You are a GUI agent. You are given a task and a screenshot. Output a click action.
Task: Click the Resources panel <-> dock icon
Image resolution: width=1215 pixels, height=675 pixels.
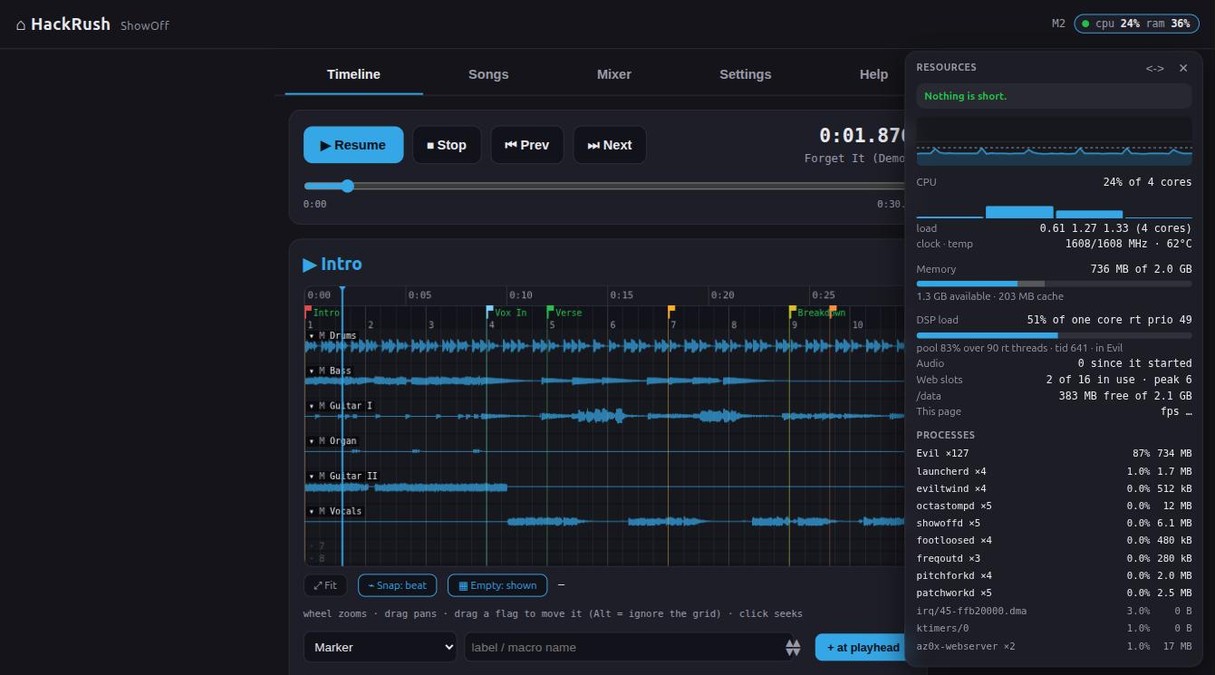point(1154,68)
